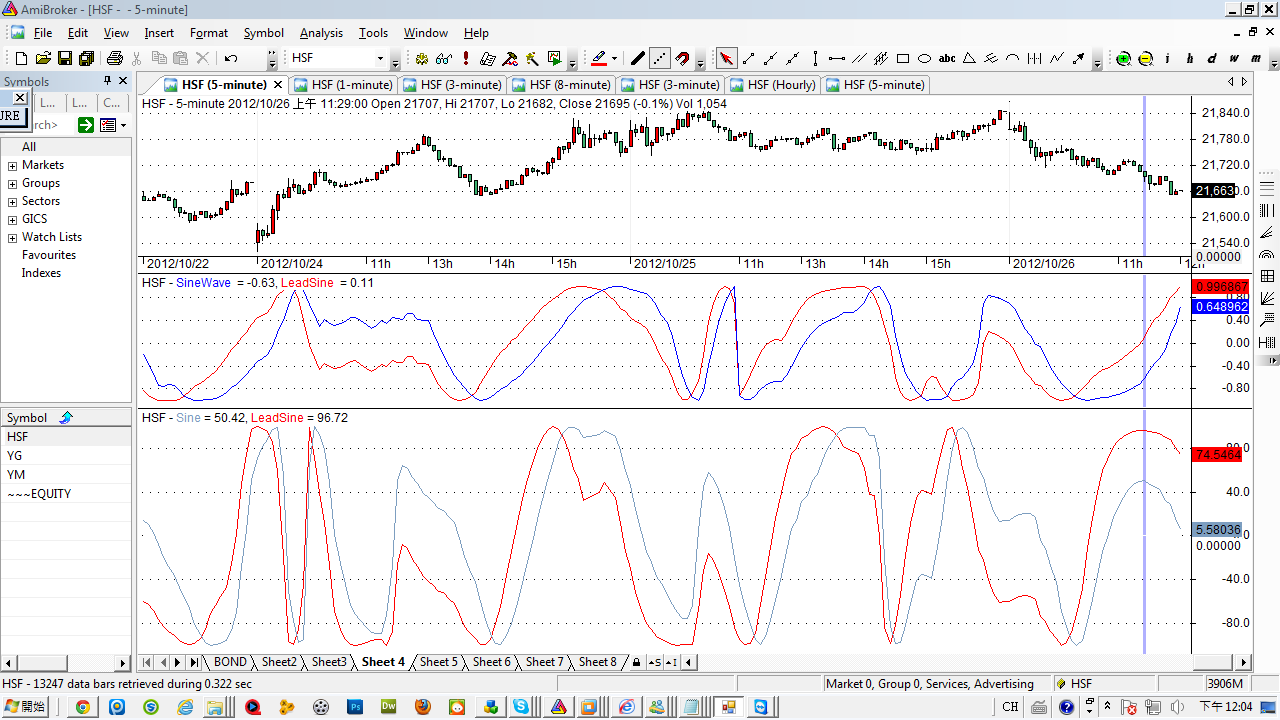Click the pencil drawing color swatch
Image resolution: width=1280 pixels, height=720 pixels.
pyautogui.click(x=599, y=59)
